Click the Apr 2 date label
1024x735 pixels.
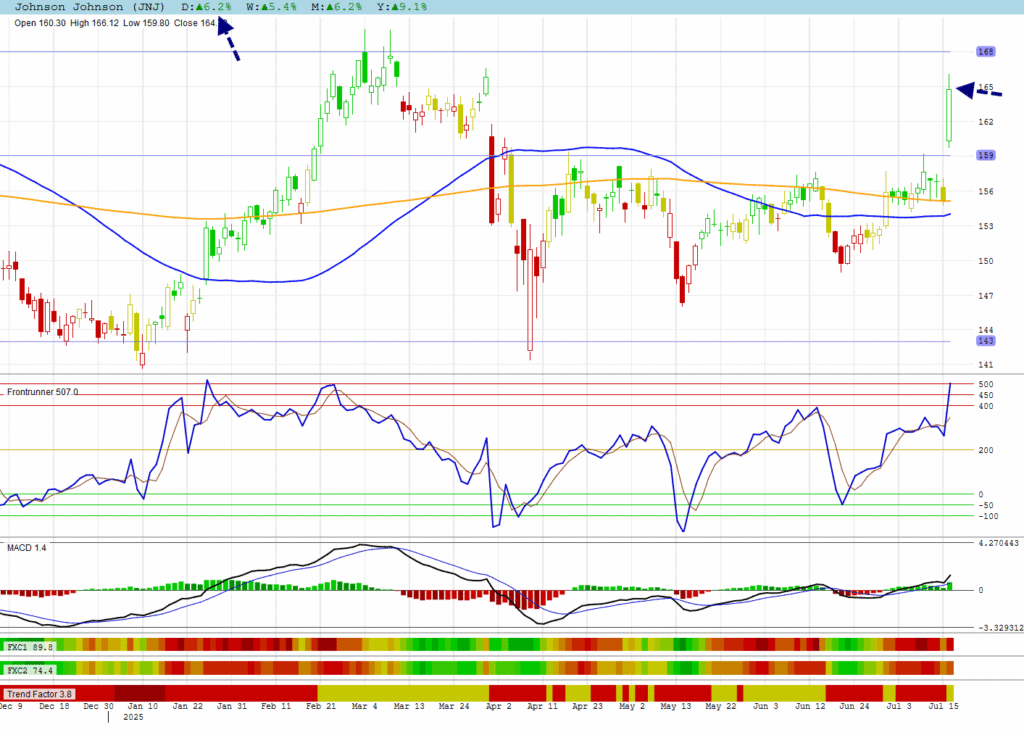pos(499,706)
